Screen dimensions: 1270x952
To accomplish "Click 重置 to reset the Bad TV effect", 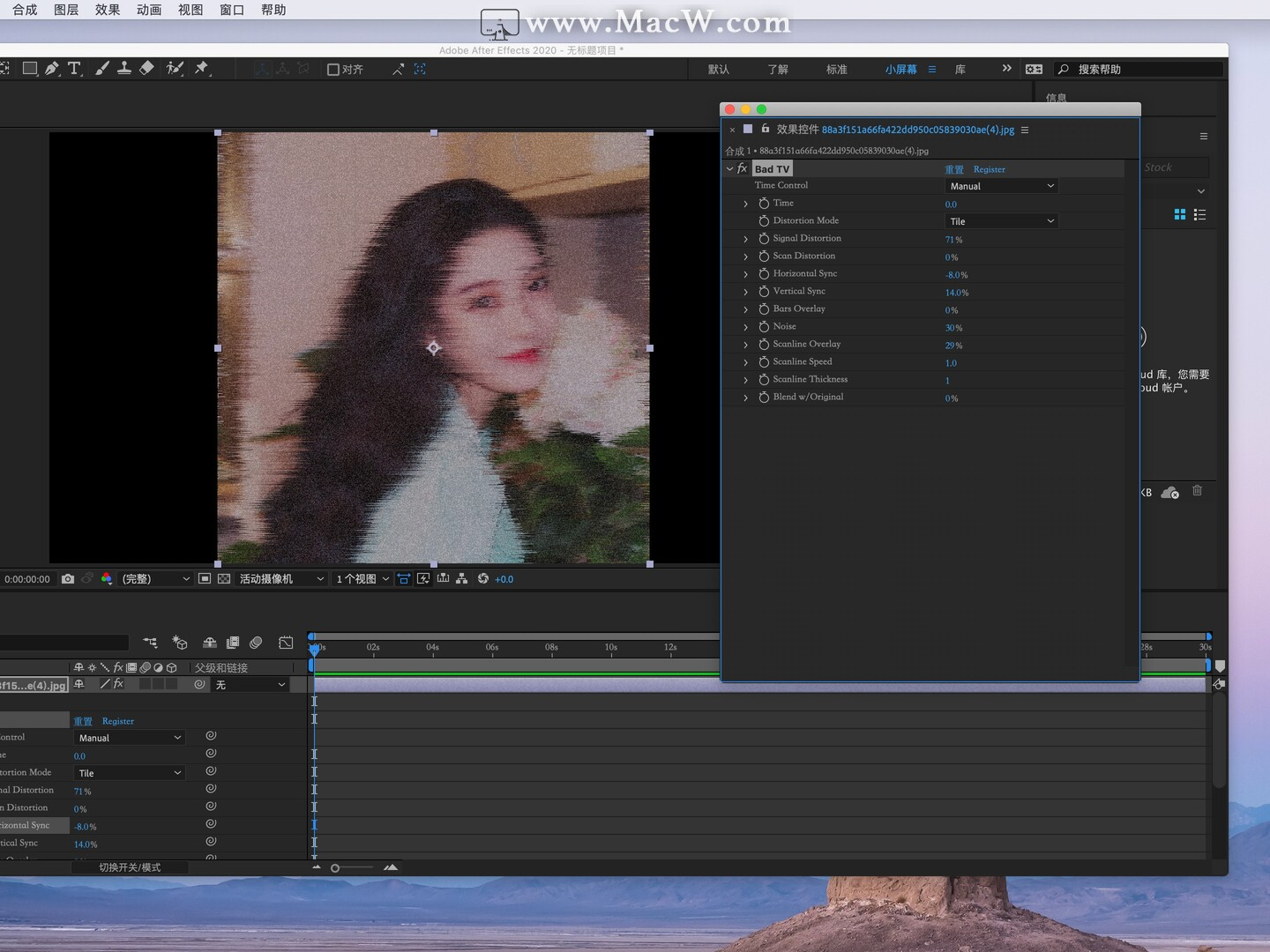I will point(955,169).
